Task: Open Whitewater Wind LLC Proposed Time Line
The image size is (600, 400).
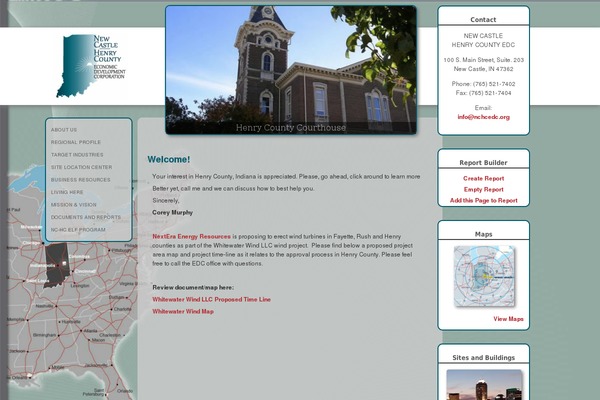Action: [x=211, y=299]
